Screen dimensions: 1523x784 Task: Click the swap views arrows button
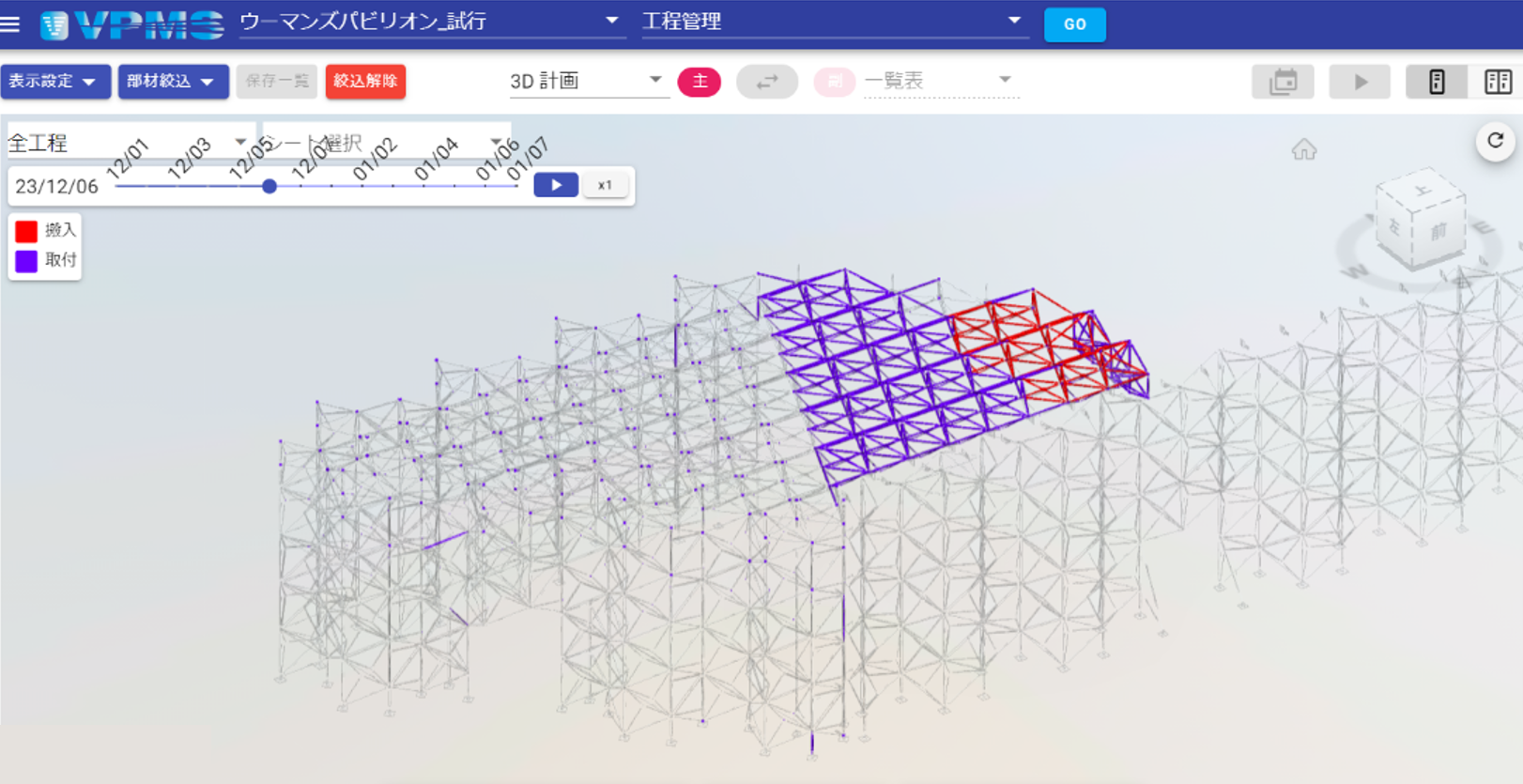(x=767, y=82)
